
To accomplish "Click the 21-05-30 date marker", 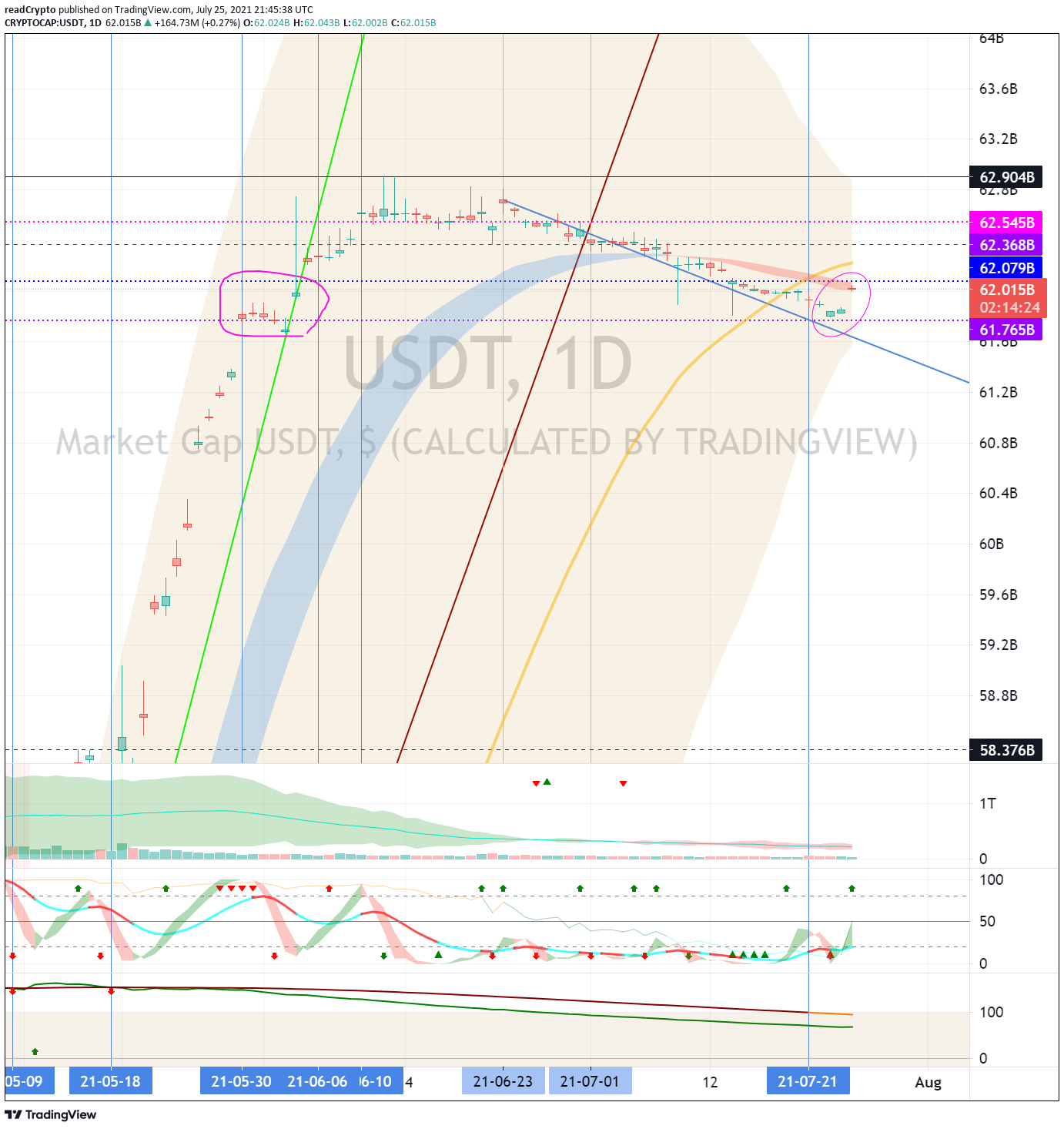I will pyautogui.click(x=241, y=1081).
